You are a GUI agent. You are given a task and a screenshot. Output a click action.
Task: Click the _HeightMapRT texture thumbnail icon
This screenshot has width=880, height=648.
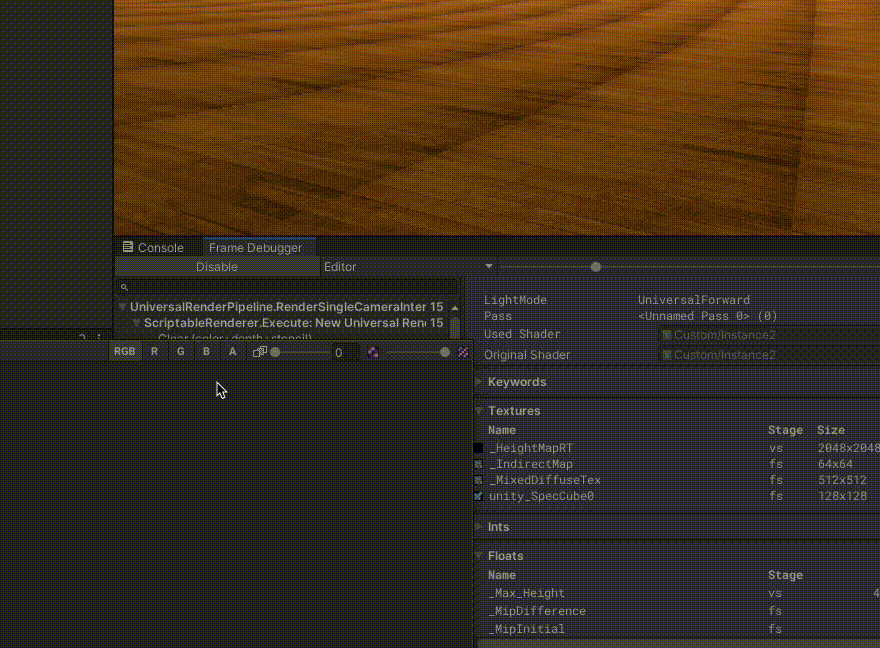pyautogui.click(x=477, y=447)
